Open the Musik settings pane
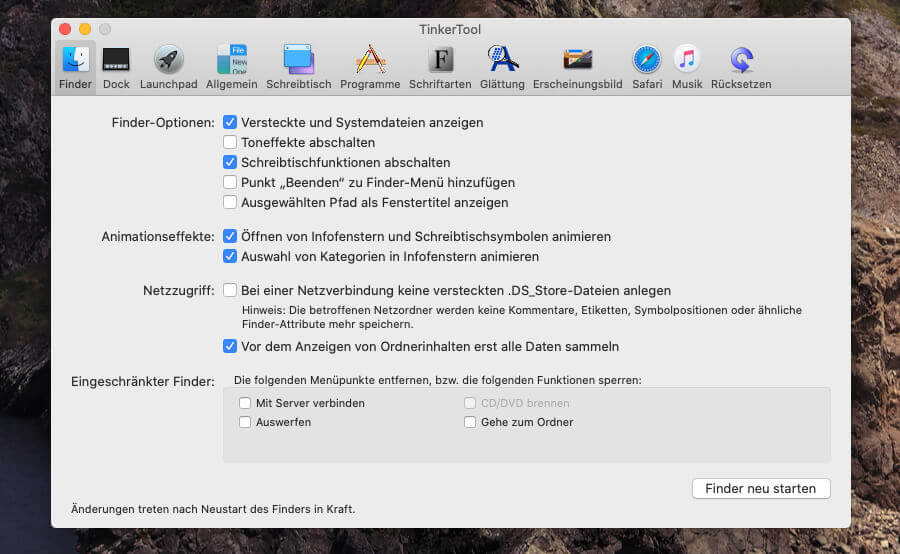Screen dimensions: 900x554 687,67
